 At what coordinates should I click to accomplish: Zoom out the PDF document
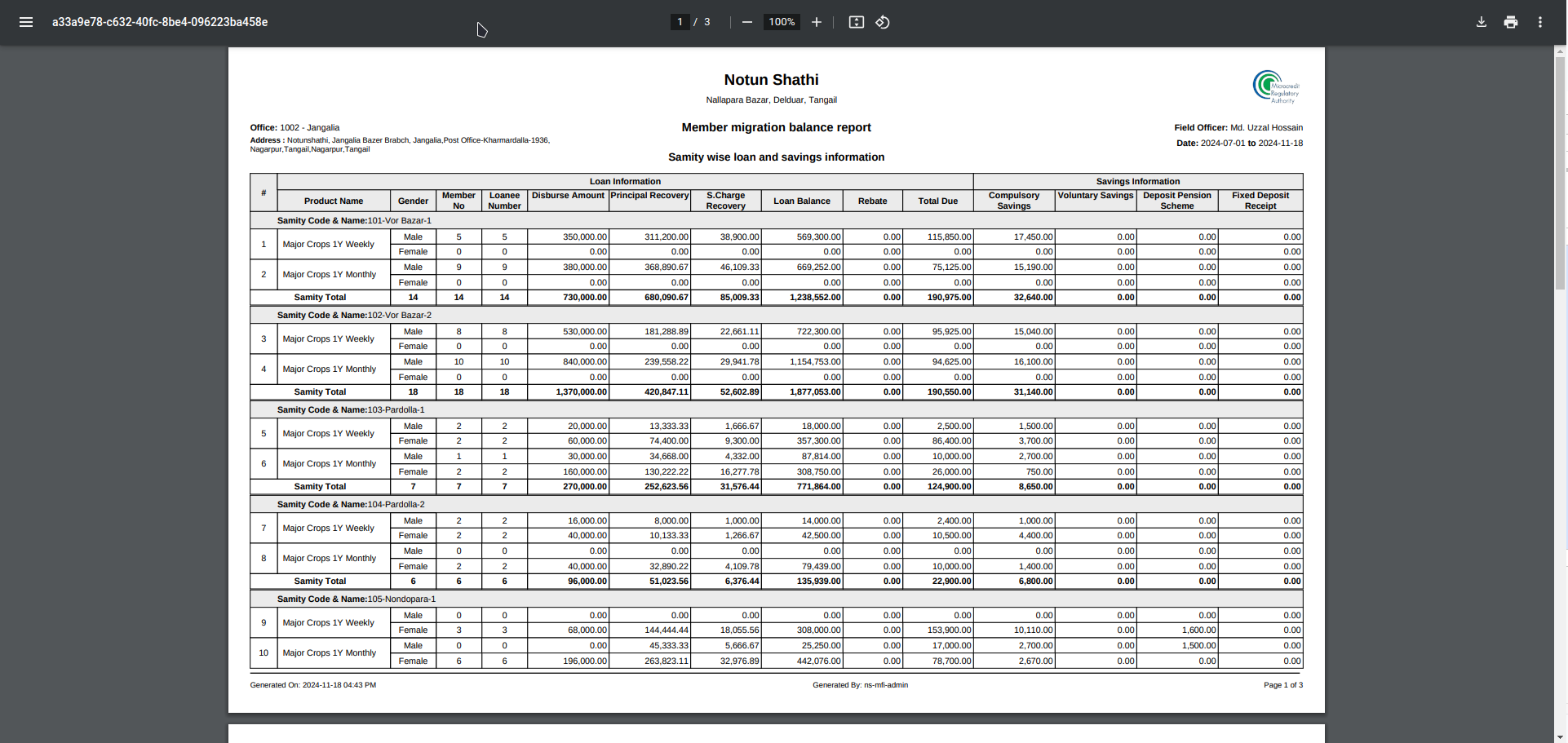click(x=746, y=22)
